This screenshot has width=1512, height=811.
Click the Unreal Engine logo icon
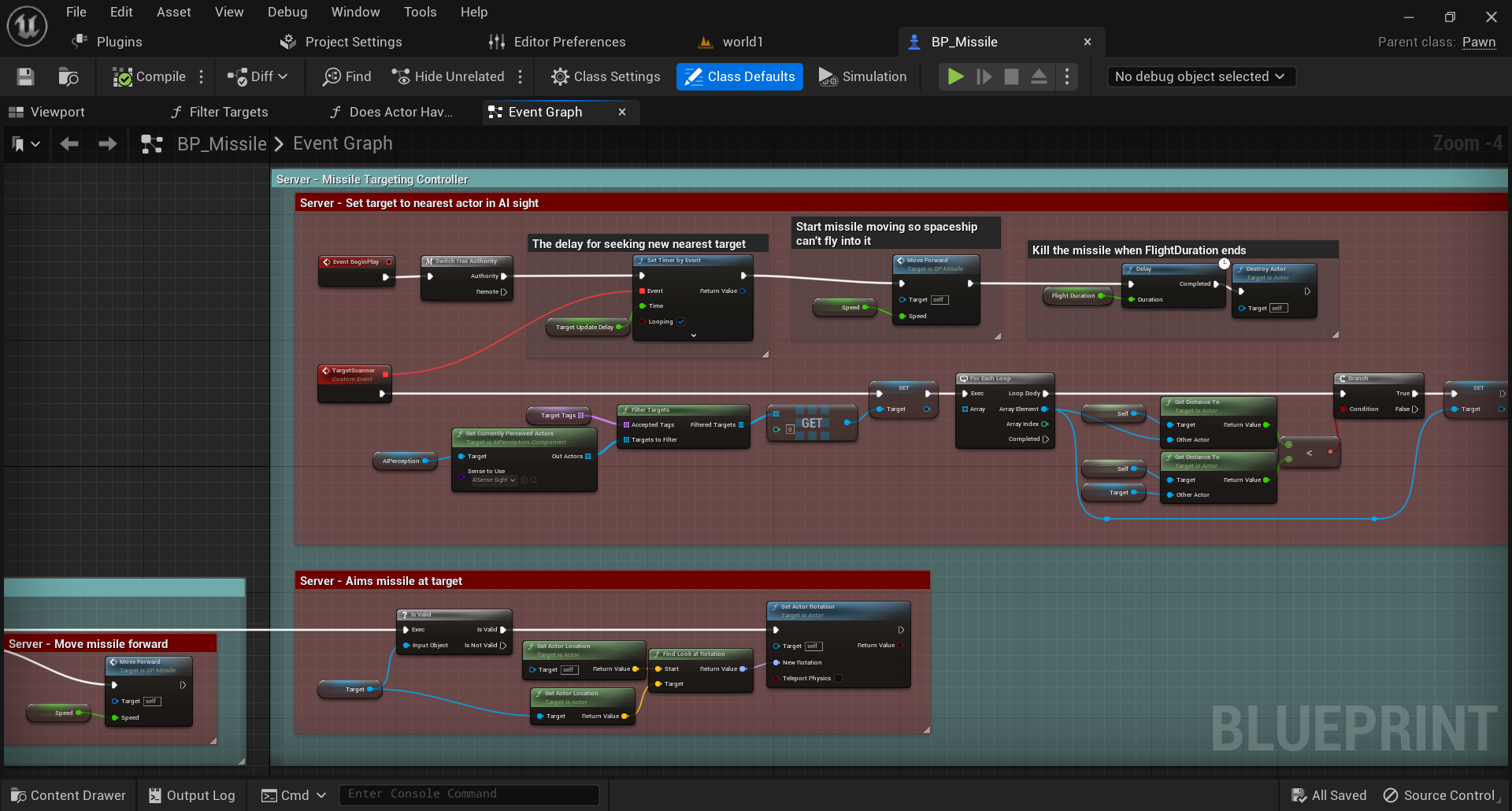(27, 26)
